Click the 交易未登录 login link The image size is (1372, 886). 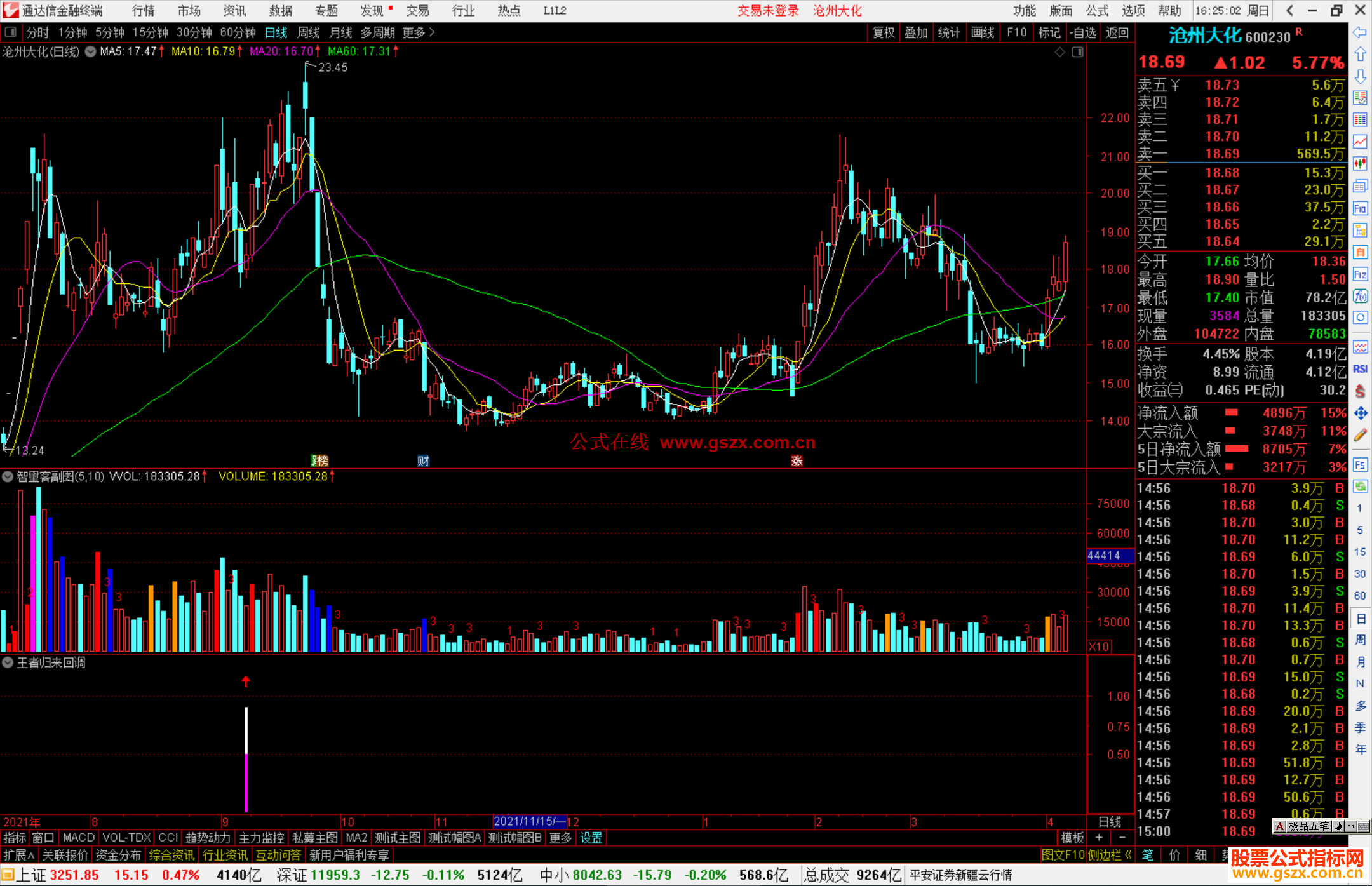click(x=768, y=11)
